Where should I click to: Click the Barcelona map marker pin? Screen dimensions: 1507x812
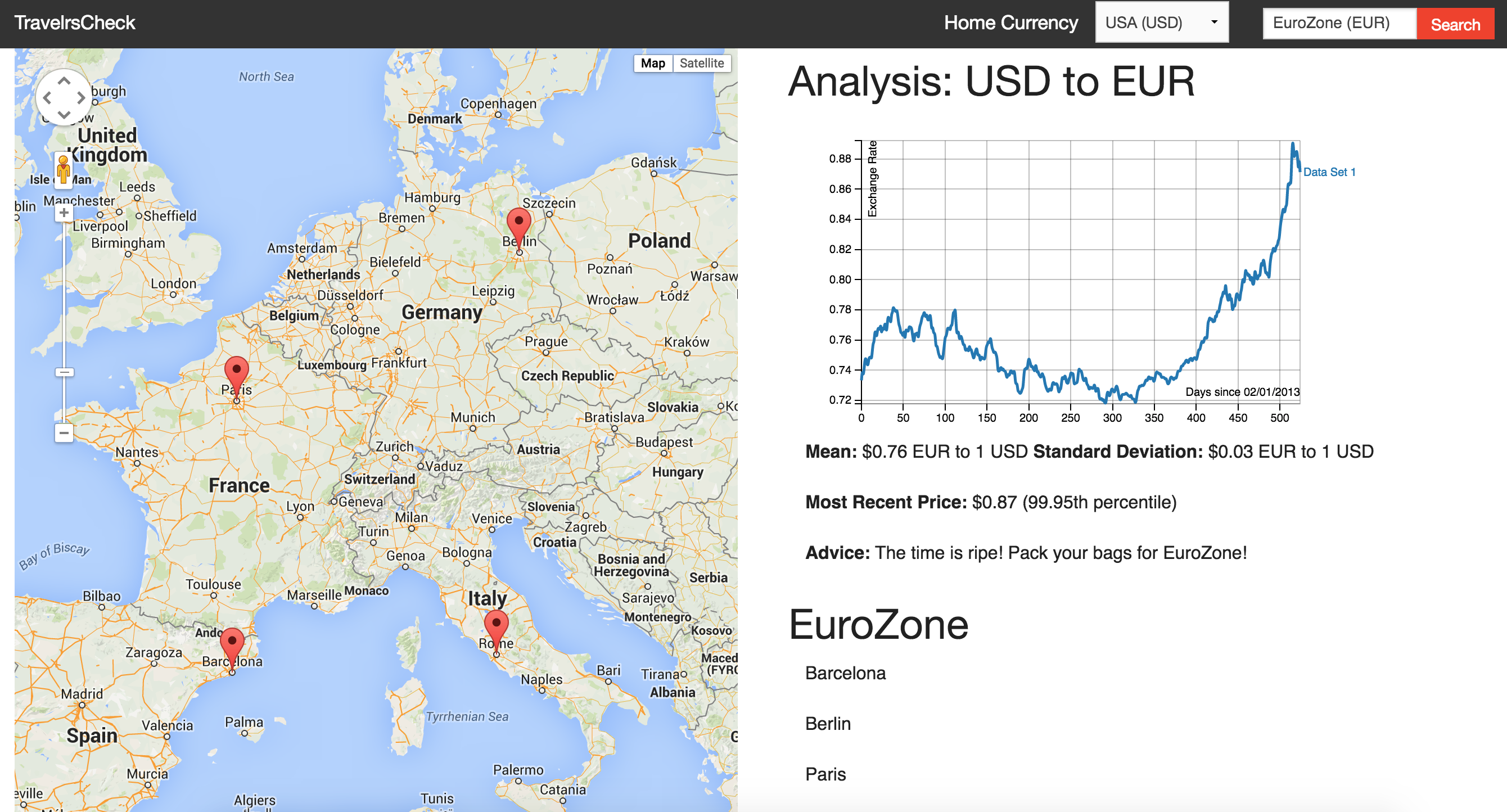[232, 644]
